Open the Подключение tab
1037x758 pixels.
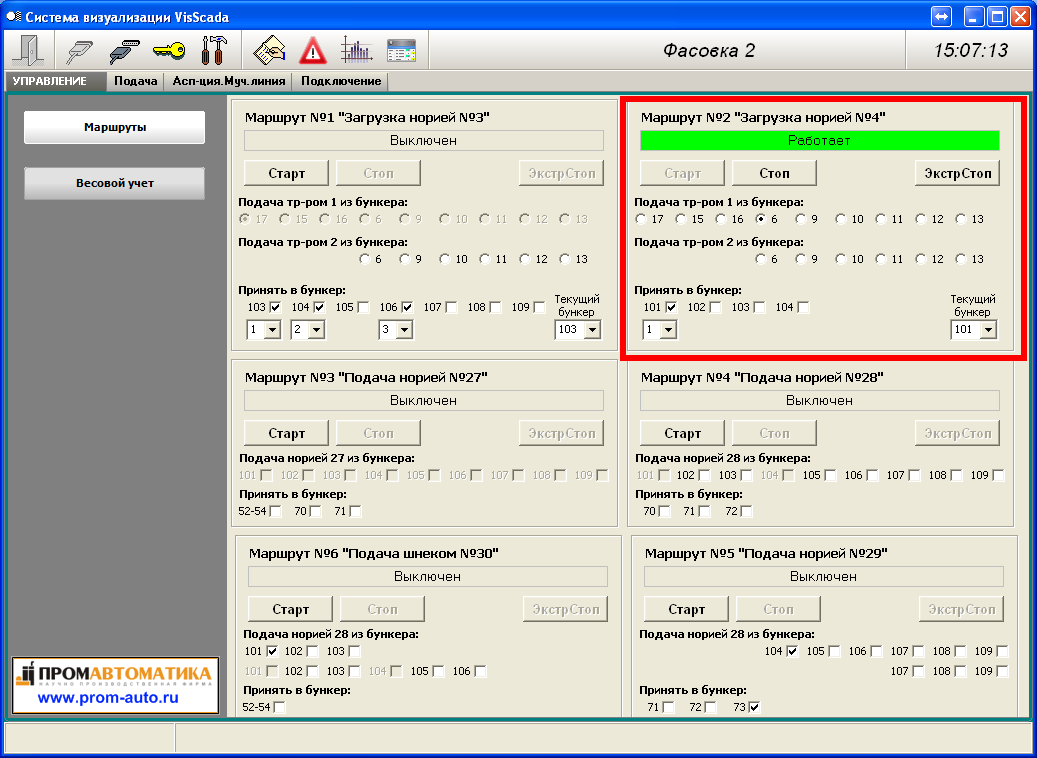coord(341,81)
